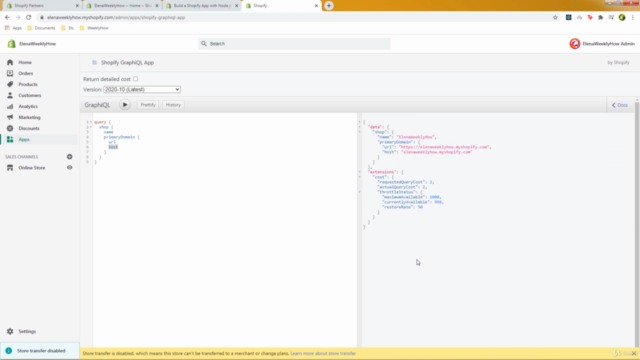Image resolution: width=640 pixels, height=360 pixels.
Task: Open the Docs panel
Action: [x=620, y=105]
